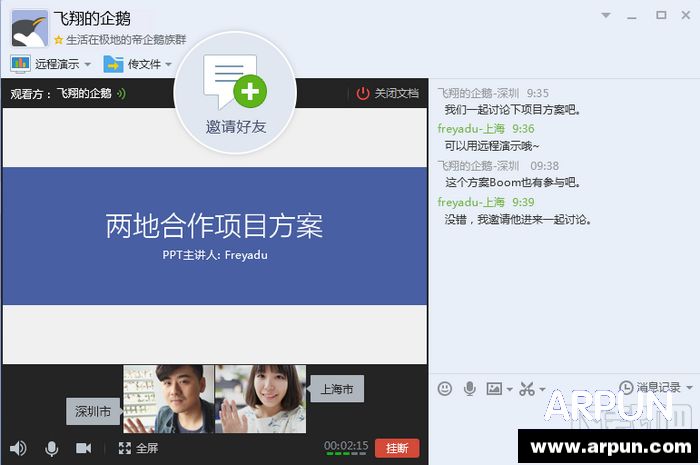Image resolution: width=700 pixels, height=465 pixels.
Task: Click sender 飞翔的企鹅-深圳 at 9:35
Action: pos(478,93)
